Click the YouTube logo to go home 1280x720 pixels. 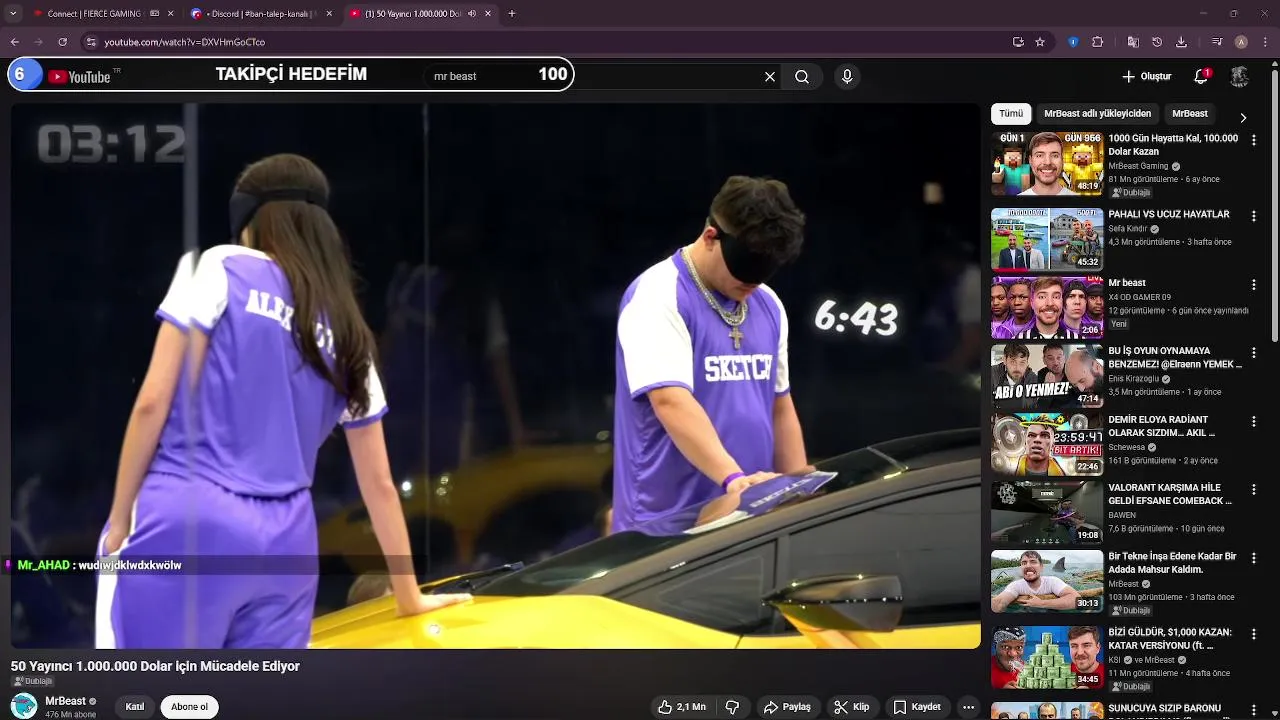pos(79,76)
